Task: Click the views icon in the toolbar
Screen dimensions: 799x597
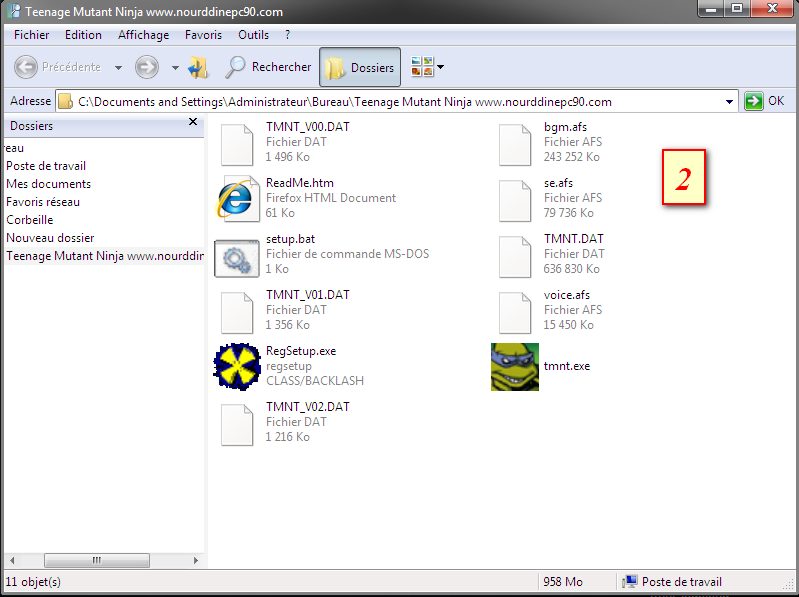Action: coord(422,67)
